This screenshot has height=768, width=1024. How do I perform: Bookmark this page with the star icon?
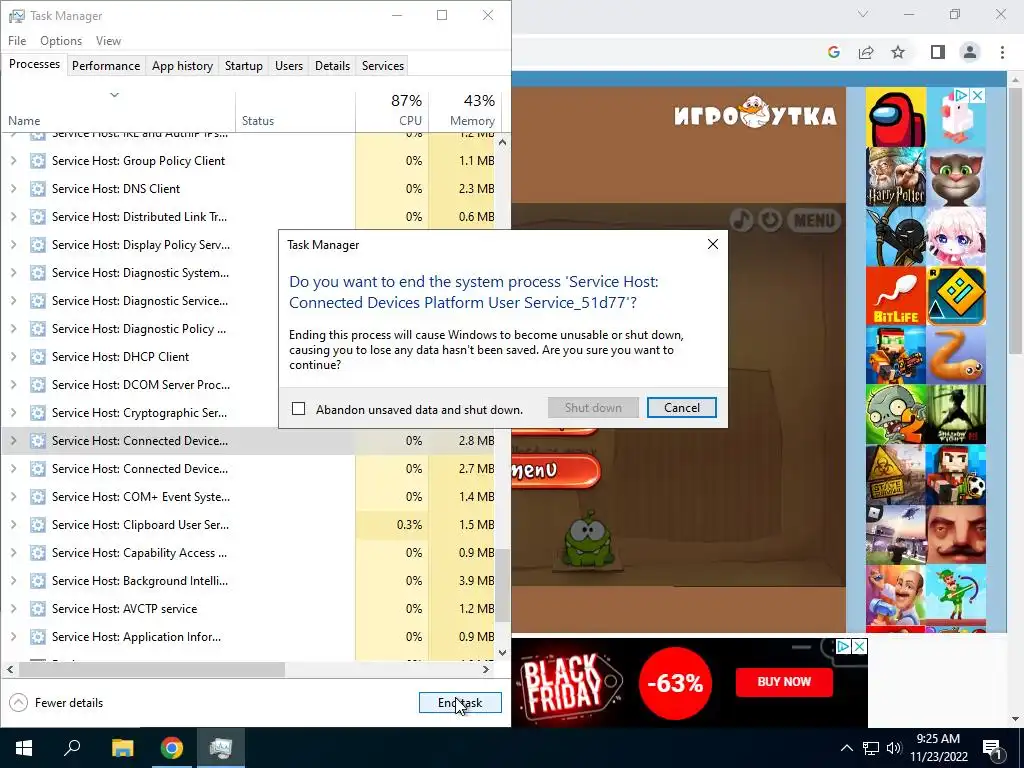pos(898,52)
